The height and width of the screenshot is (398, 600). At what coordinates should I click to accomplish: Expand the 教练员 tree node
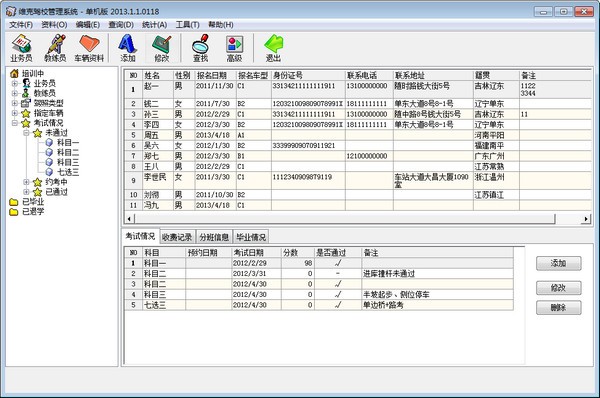[x=15, y=93]
